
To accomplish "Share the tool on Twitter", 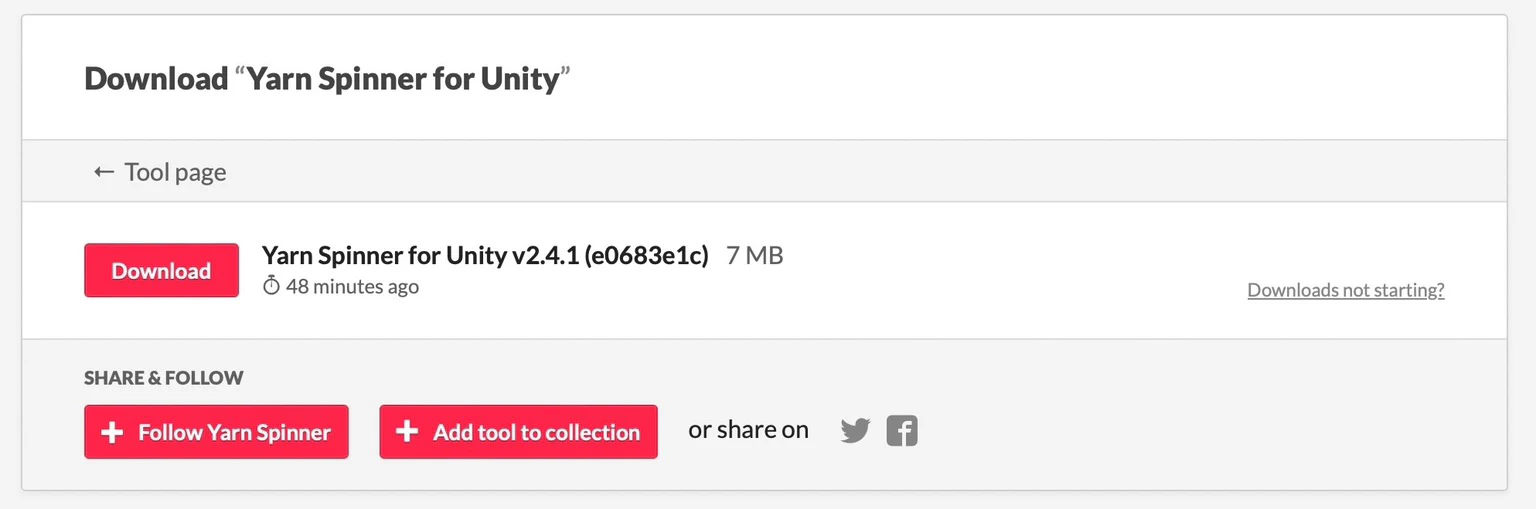I will click(855, 431).
